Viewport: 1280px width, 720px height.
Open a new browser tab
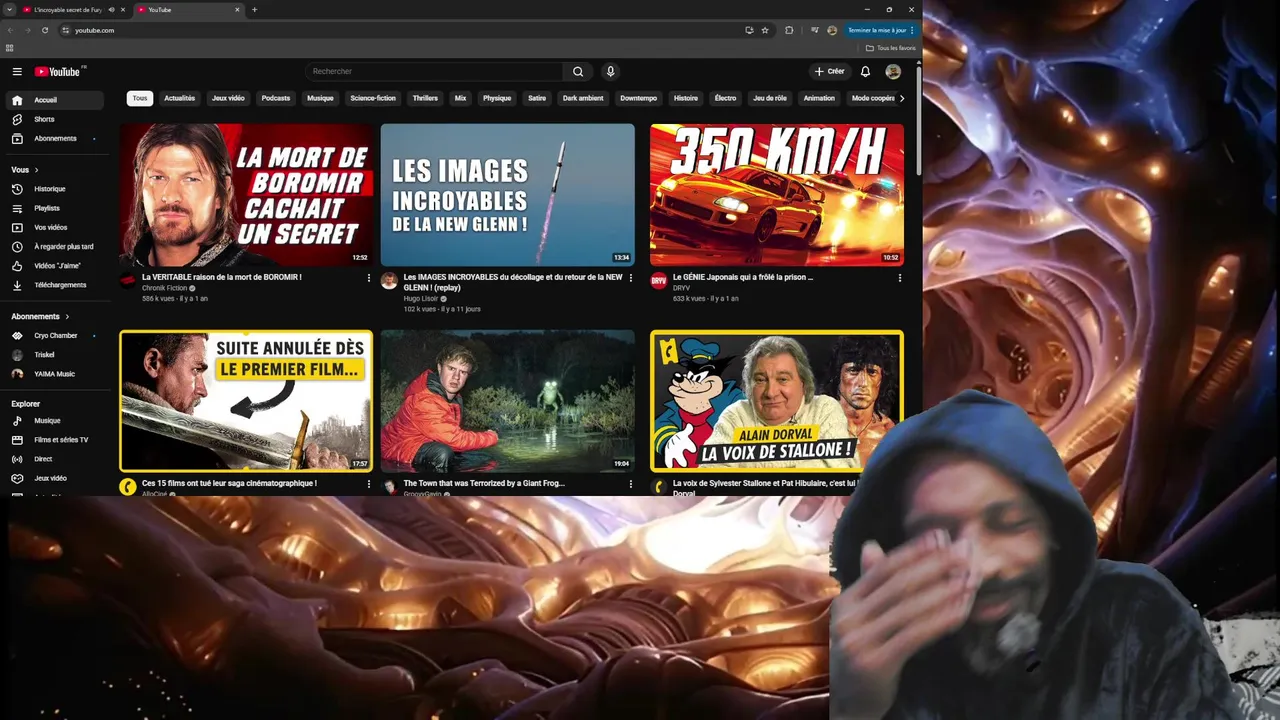coord(254,9)
